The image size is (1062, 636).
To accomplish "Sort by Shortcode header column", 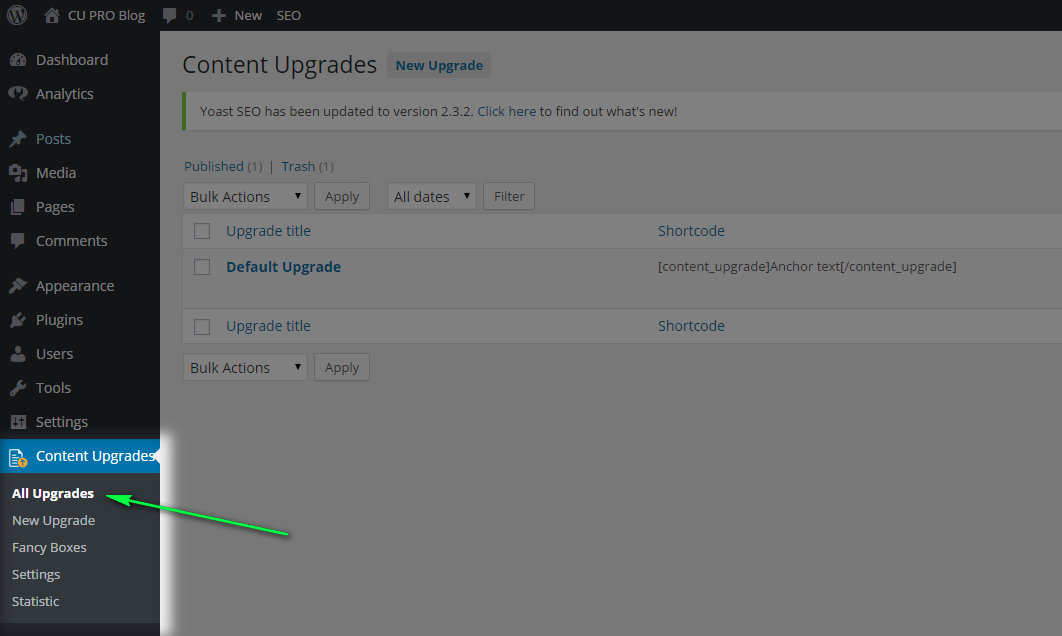I will coord(691,231).
